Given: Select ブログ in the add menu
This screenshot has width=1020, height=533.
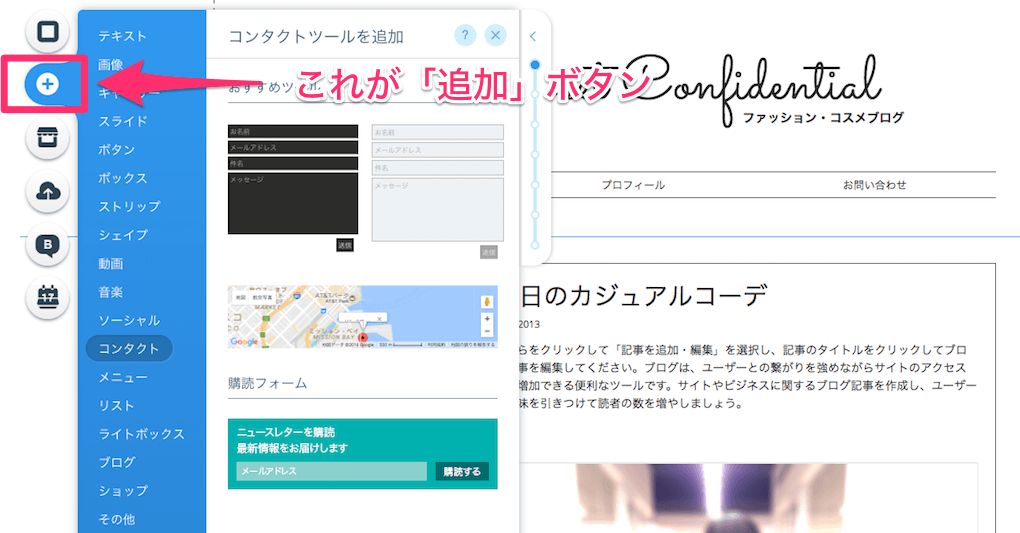Looking at the screenshot, I should click(116, 462).
